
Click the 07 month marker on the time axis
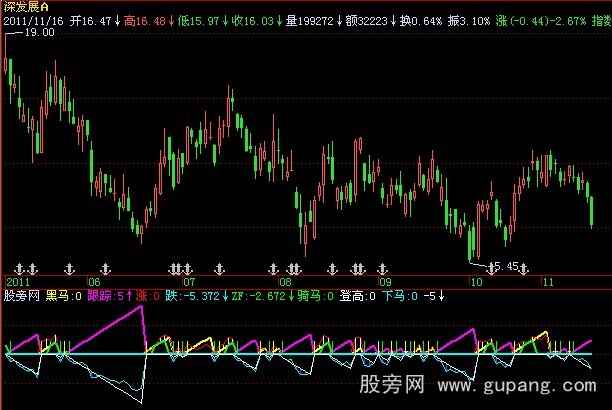189,282
